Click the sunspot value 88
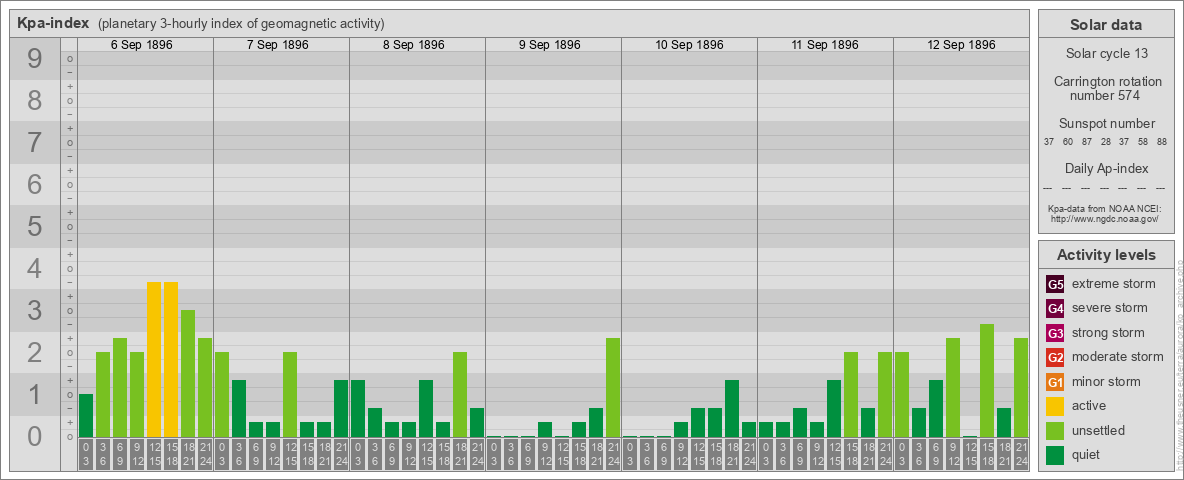This screenshot has width=1184, height=480. 1162,142
